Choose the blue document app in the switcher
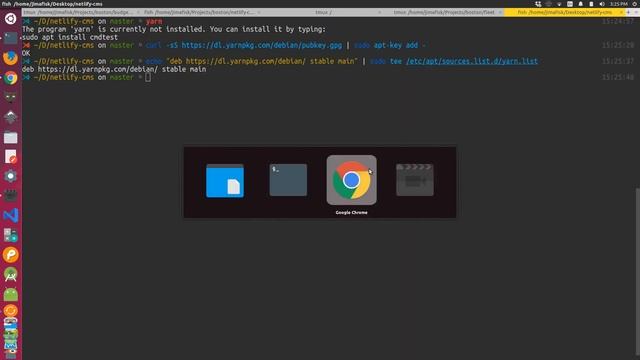 (x=225, y=181)
